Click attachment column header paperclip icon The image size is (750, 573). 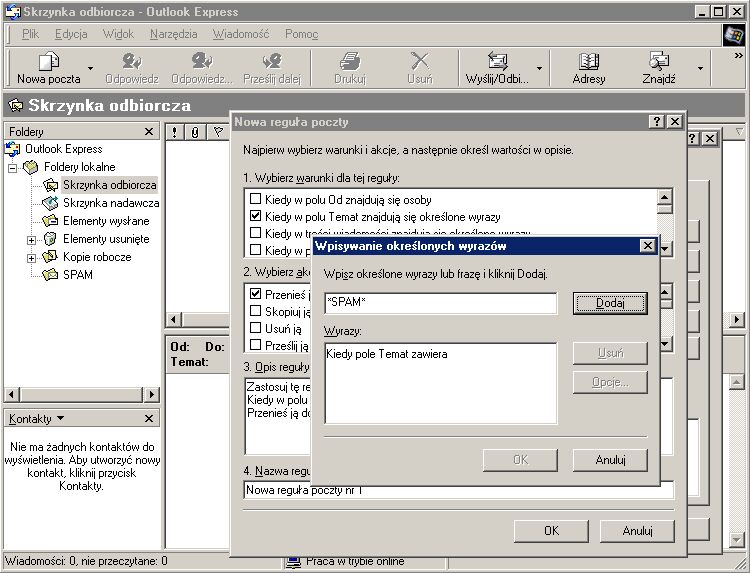(x=195, y=132)
